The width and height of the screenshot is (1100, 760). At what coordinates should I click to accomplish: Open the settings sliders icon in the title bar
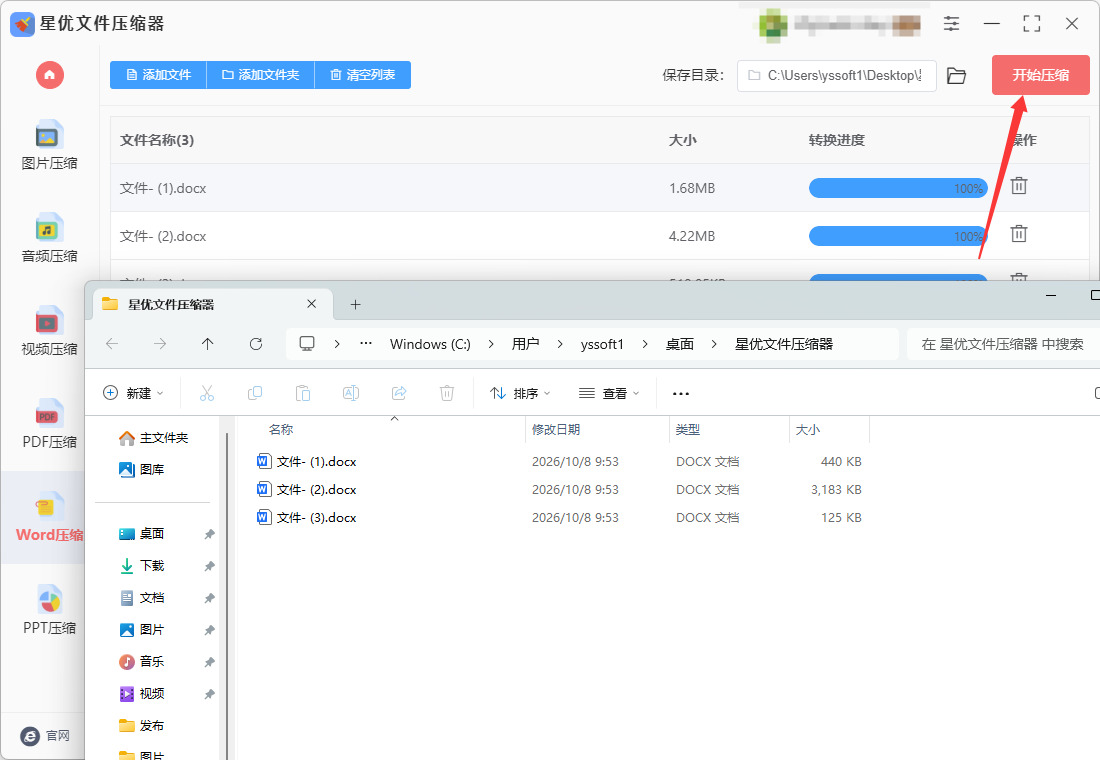coord(951,23)
